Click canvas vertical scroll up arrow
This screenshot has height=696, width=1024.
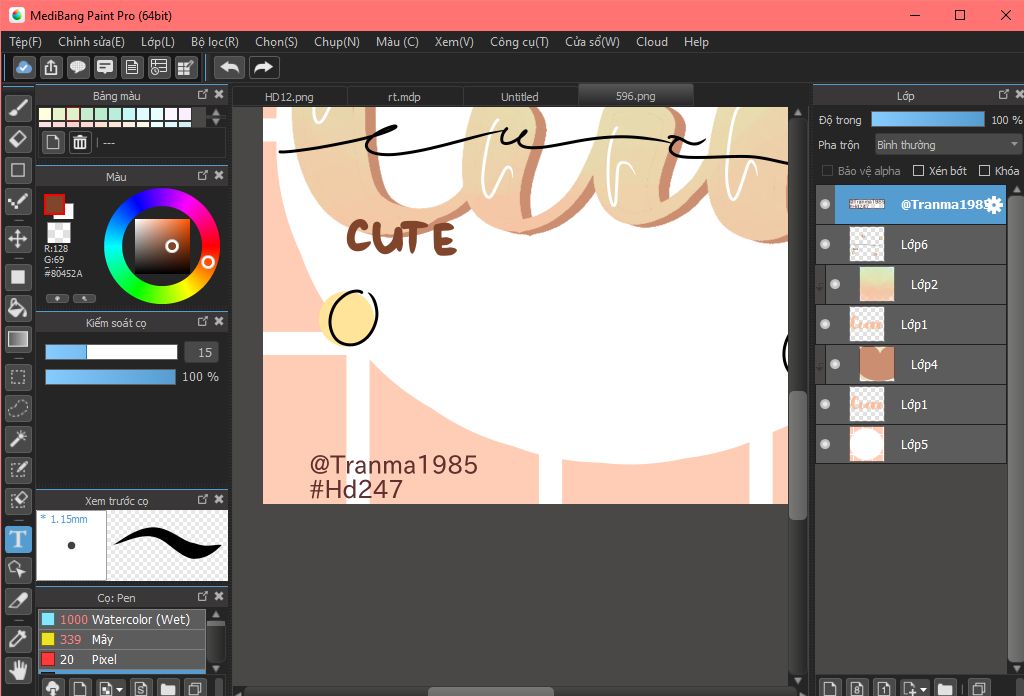(797, 113)
